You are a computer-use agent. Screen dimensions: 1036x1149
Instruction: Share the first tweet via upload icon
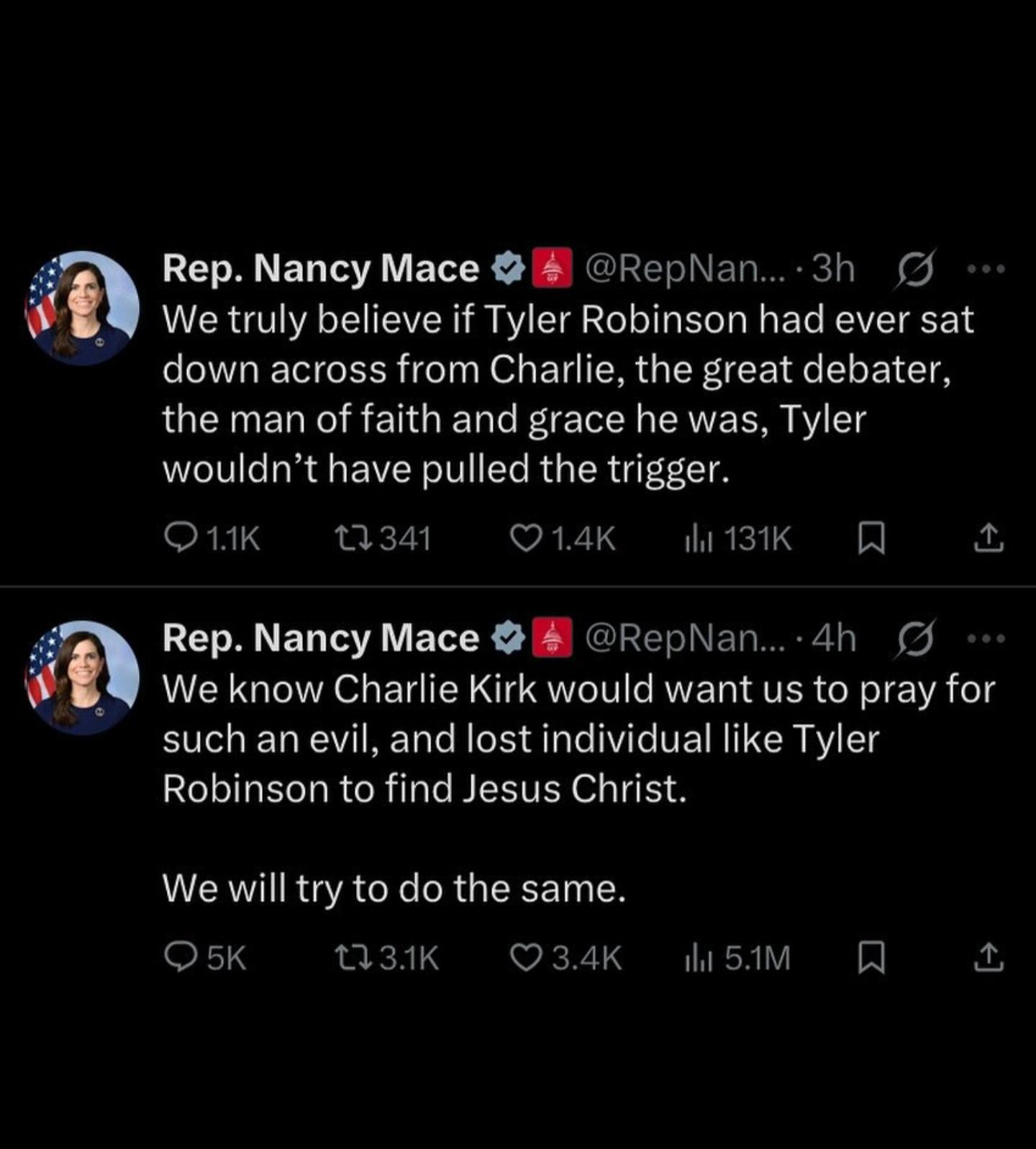tap(989, 538)
